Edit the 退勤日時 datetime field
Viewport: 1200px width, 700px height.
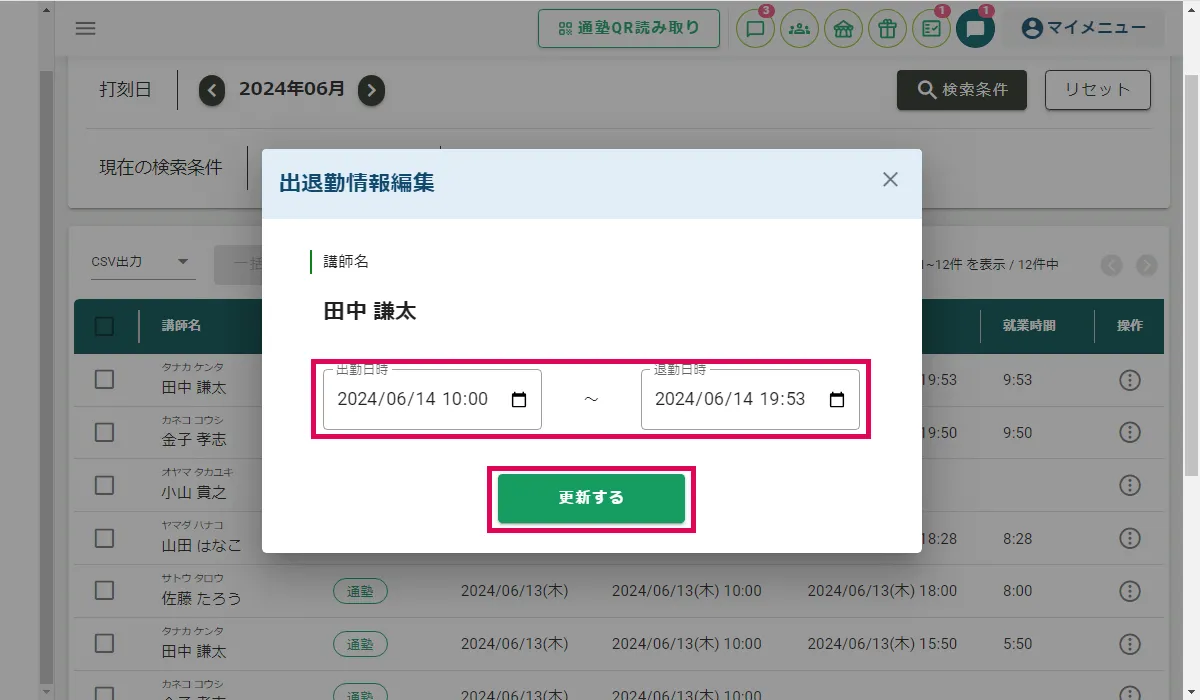pos(750,400)
